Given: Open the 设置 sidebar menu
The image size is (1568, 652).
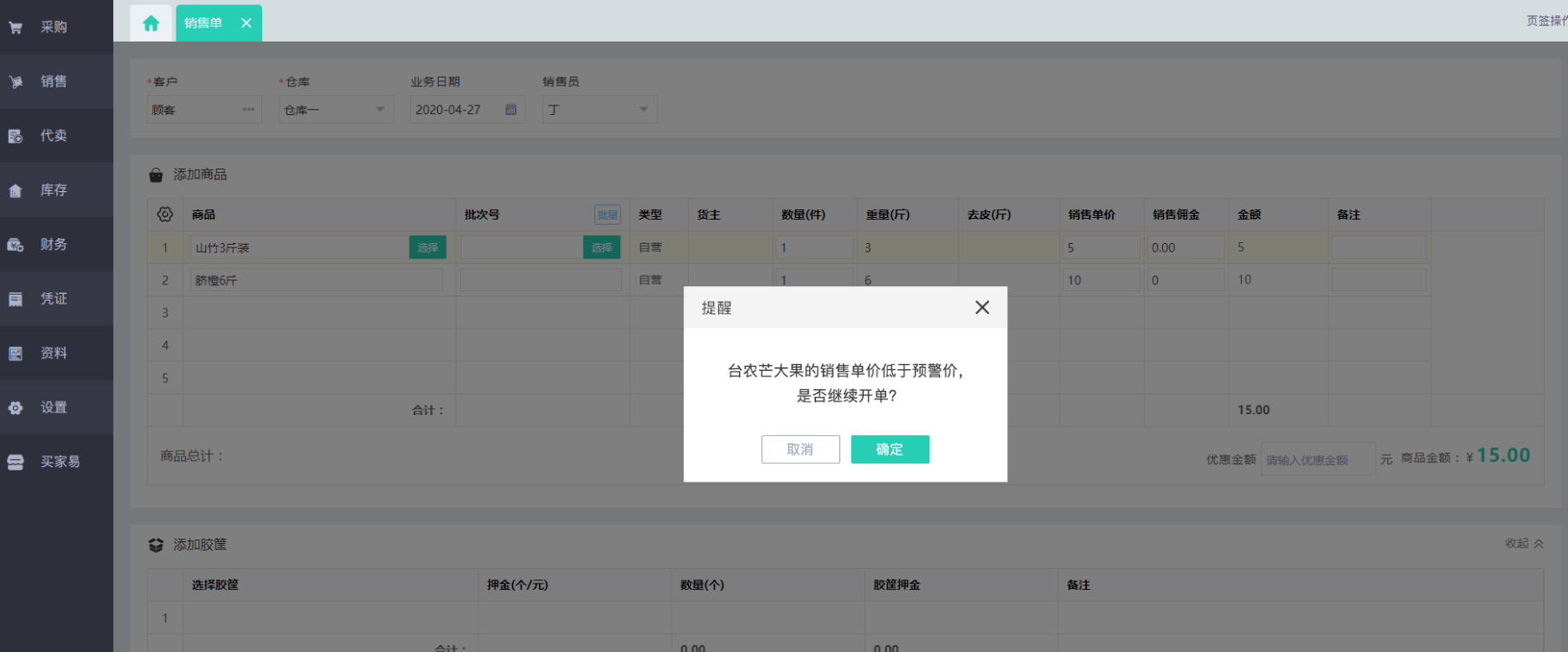Looking at the screenshot, I should pyautogui.click(x=54, y=407).
